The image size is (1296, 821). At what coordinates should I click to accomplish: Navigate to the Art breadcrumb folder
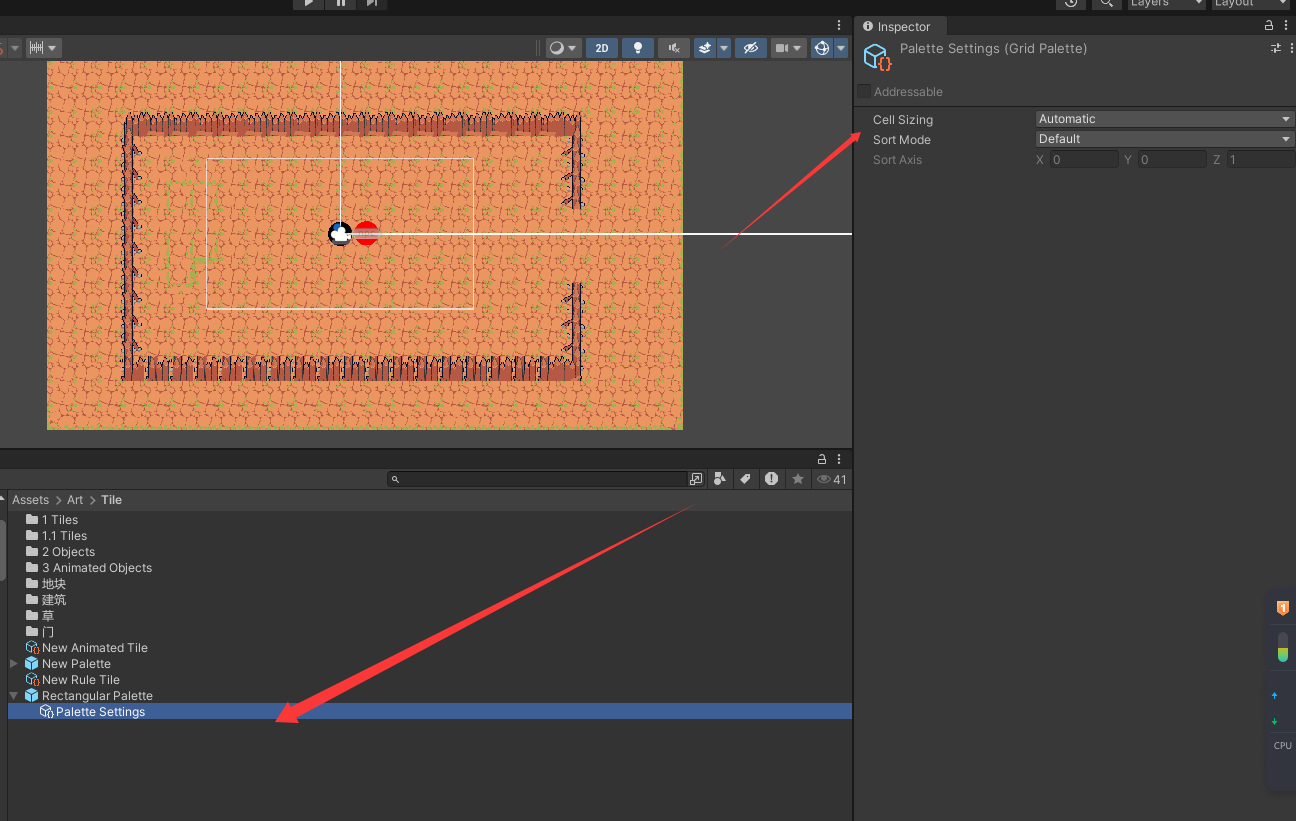coord(74,499)
